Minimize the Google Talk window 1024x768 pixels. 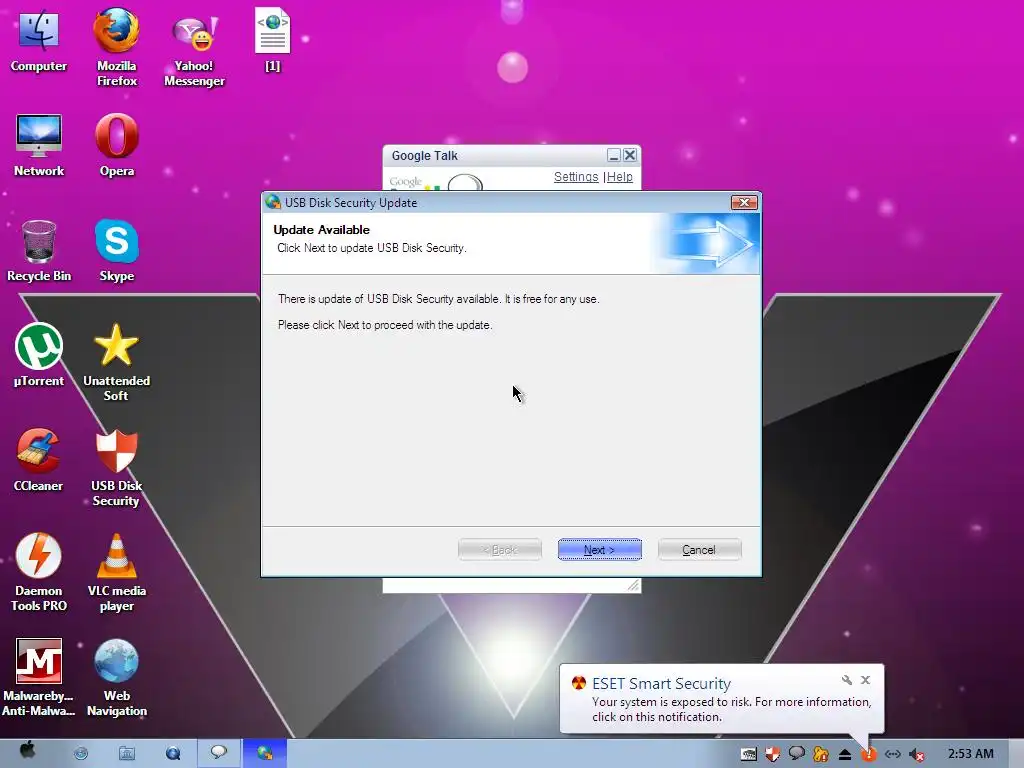(613, 155)
